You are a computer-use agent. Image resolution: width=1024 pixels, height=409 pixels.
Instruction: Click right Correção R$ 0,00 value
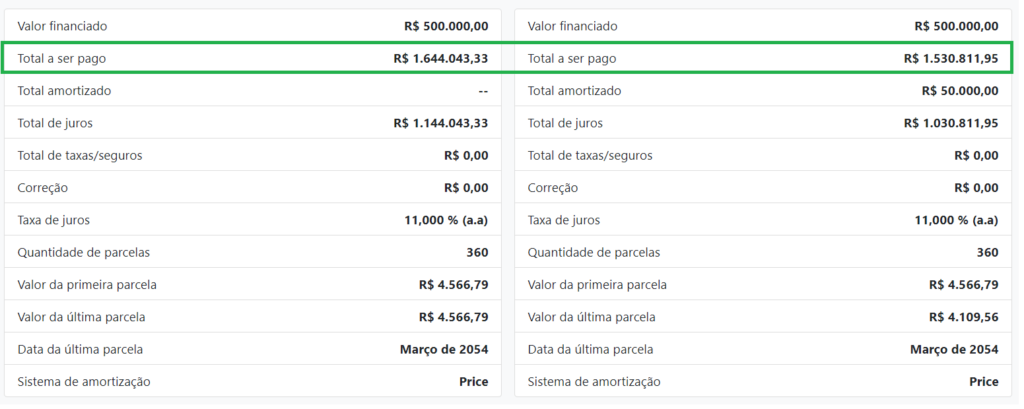[976, 188]
